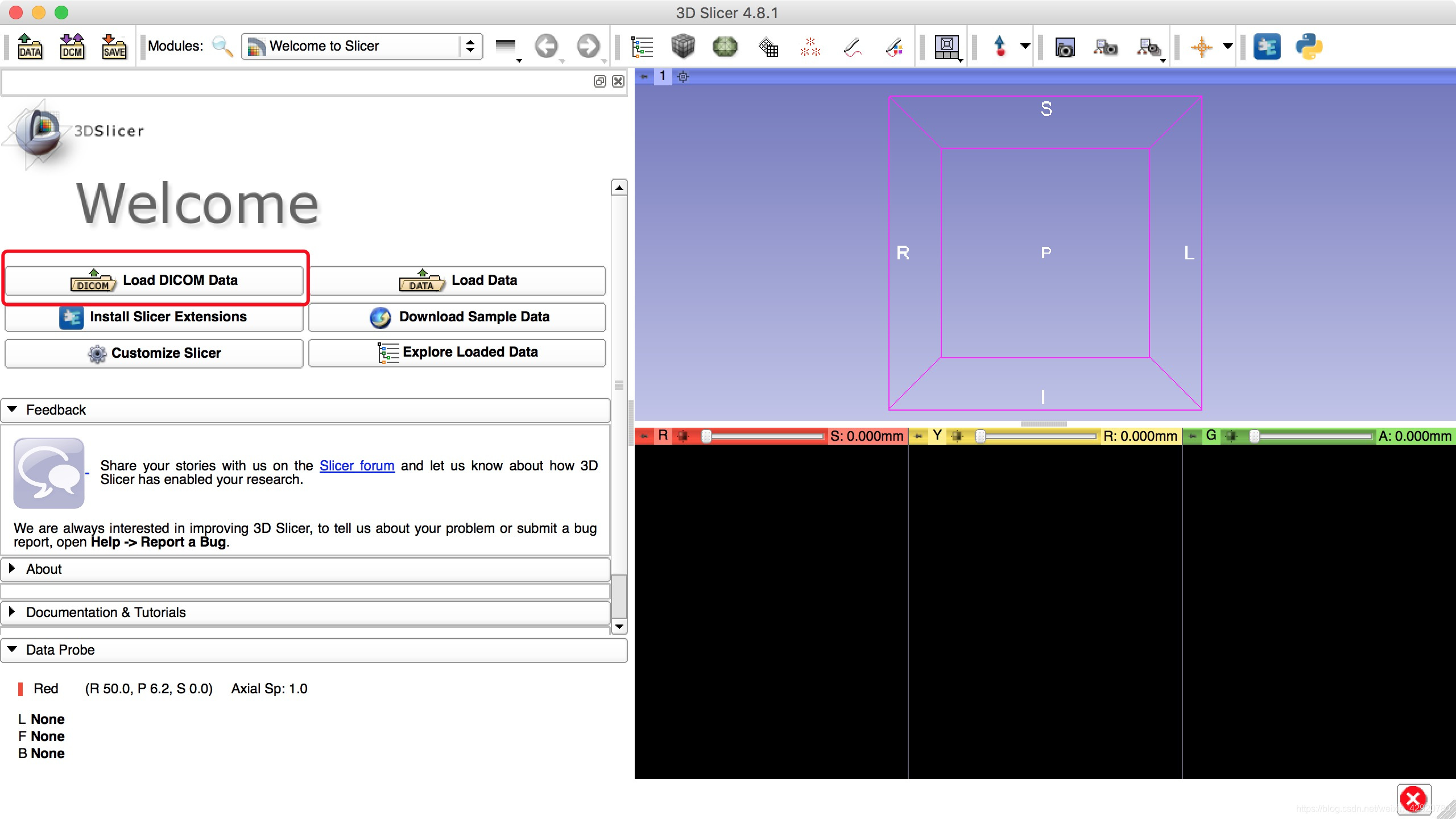Open the Slicer forum link

tap(357, 466)
